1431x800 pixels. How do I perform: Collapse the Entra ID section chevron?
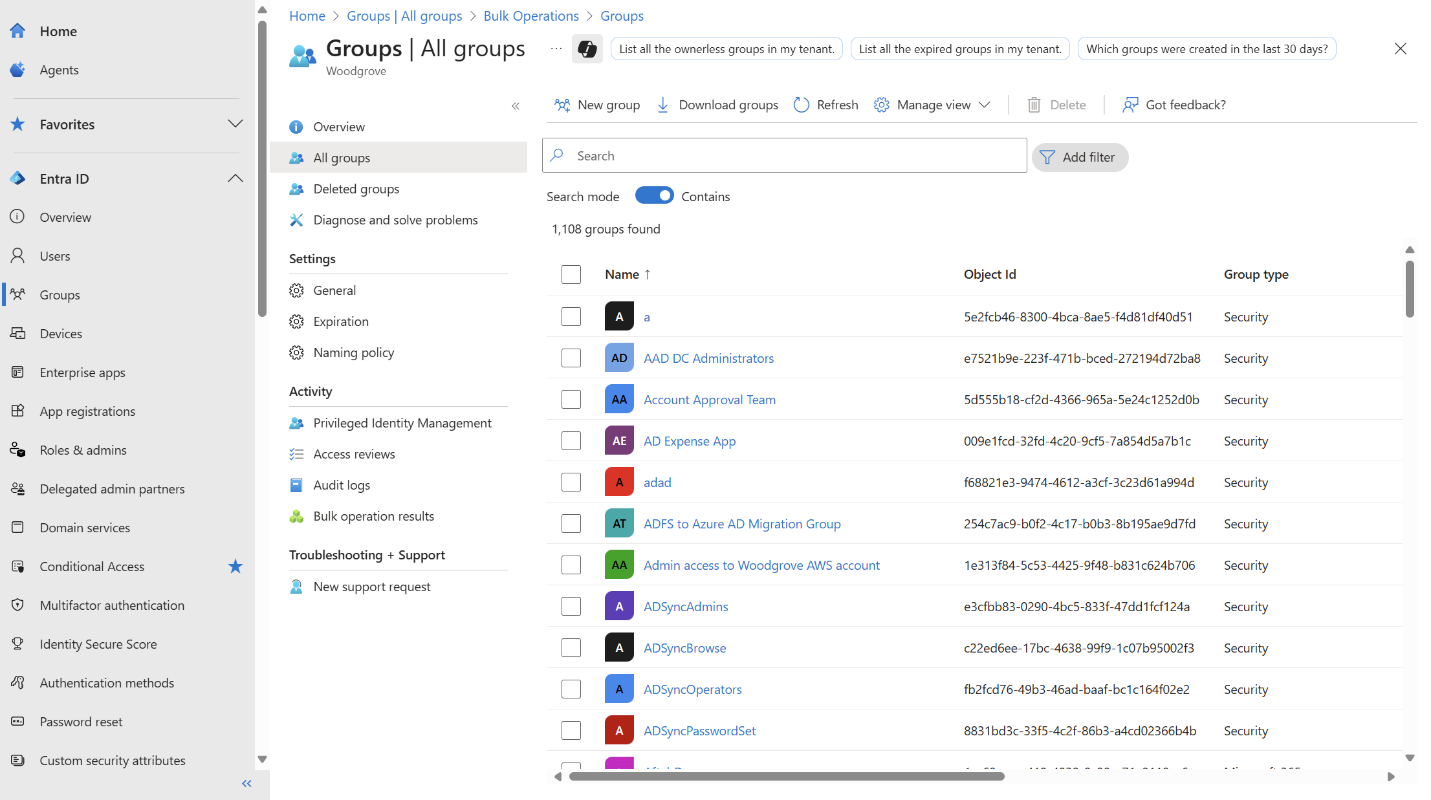(235, 178)
